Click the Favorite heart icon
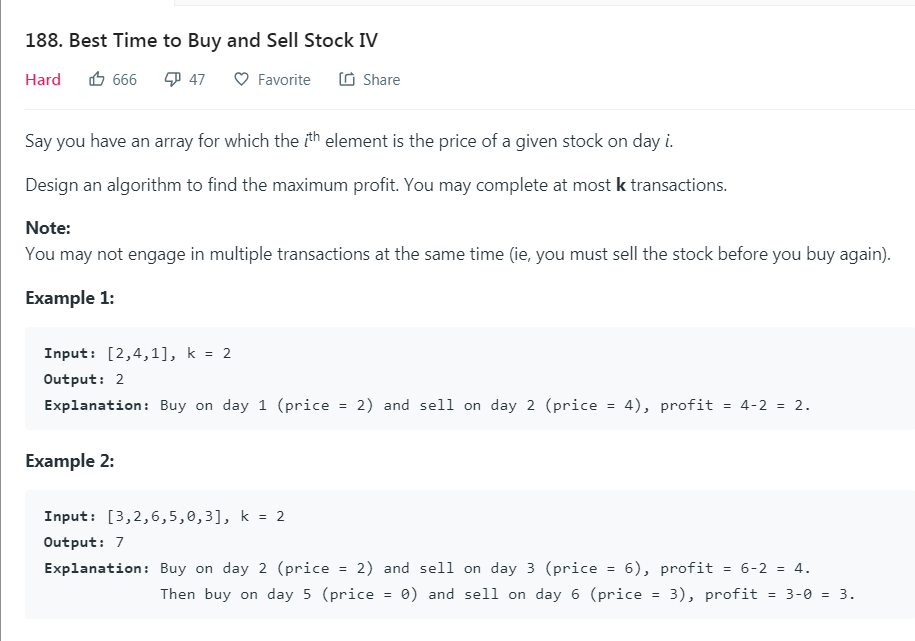 coord(241,79)
